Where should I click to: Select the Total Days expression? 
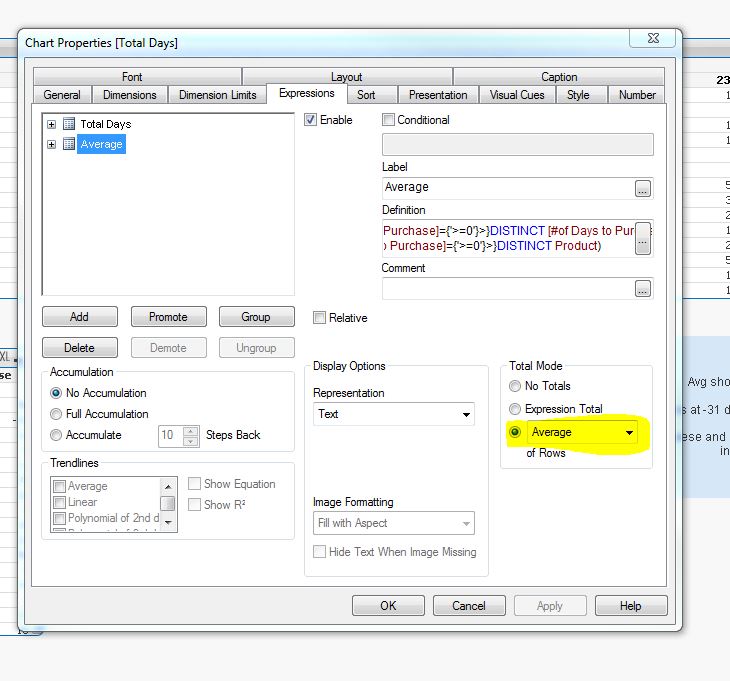(106, 124)
